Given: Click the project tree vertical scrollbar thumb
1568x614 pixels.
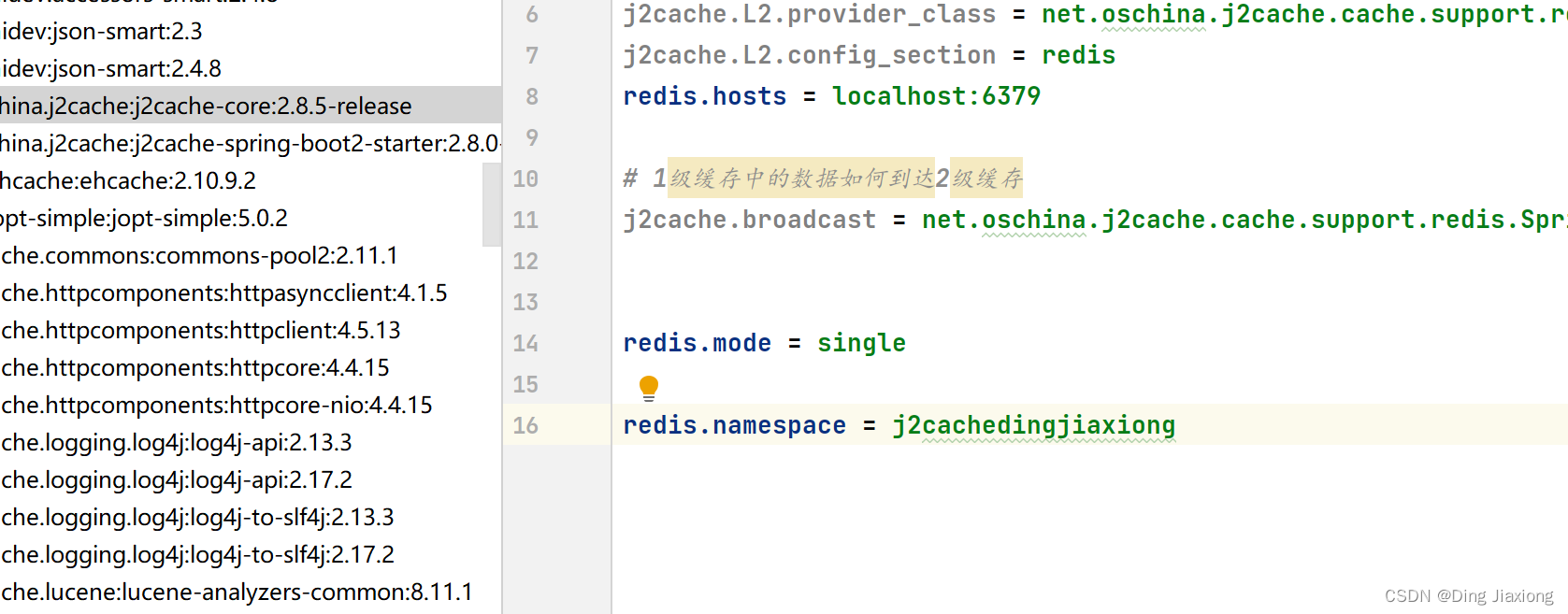Looking at the screenshot, I should click(x=492, y=205).
